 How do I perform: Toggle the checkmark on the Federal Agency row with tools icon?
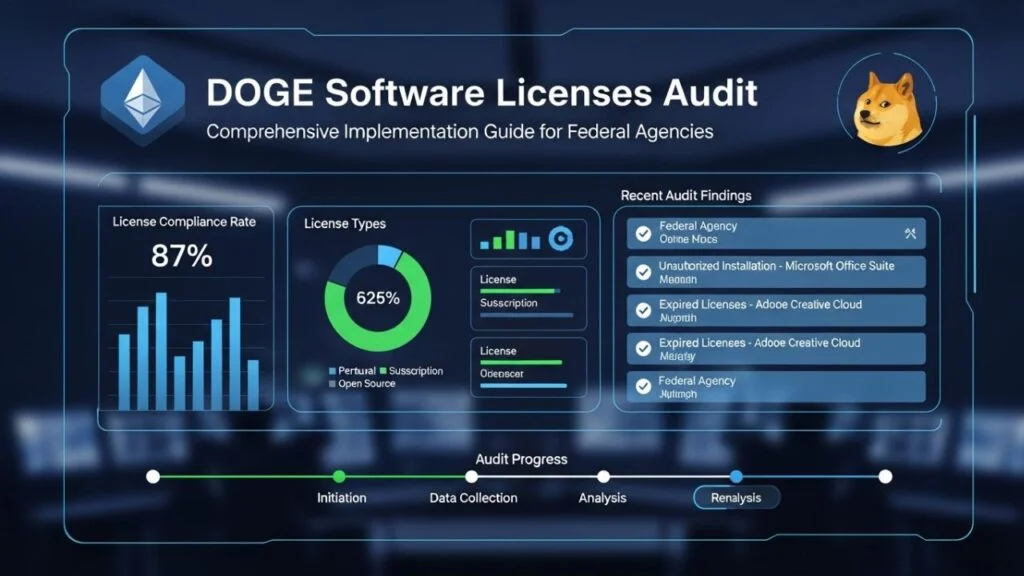(643, 234)
